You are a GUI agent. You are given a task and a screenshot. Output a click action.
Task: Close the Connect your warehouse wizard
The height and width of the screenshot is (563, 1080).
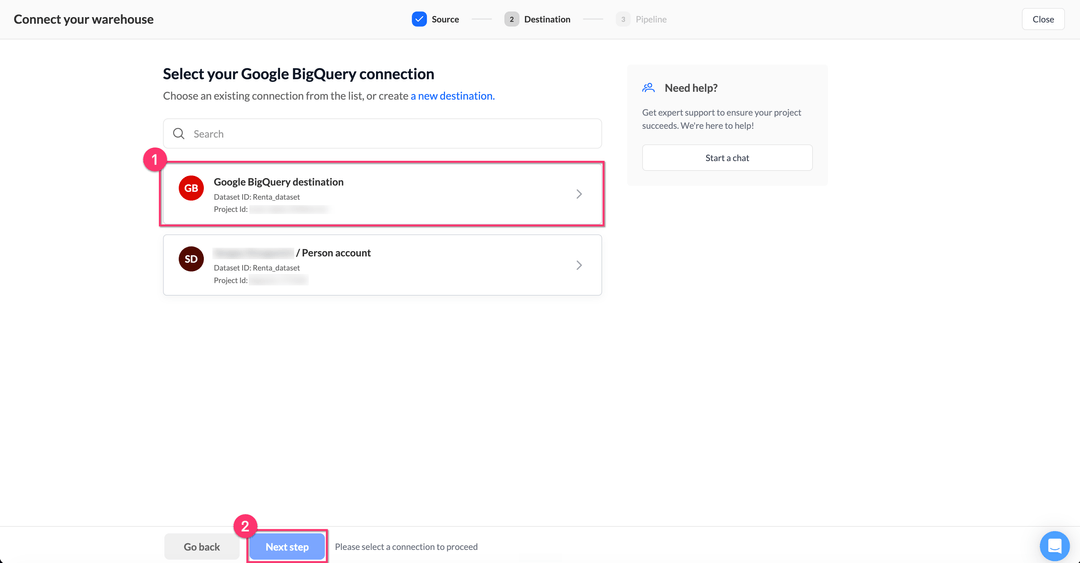[x=1043, y=19]
